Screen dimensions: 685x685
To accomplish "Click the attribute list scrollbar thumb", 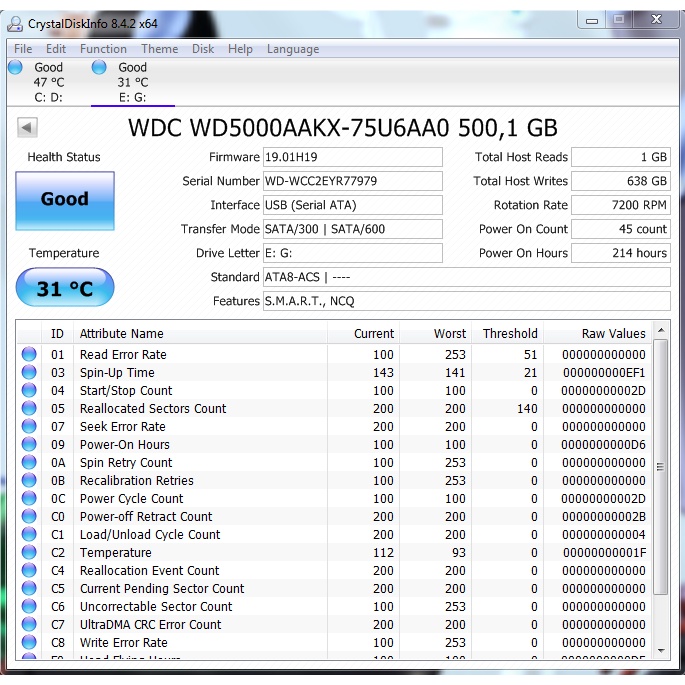I will pos(661,467).
